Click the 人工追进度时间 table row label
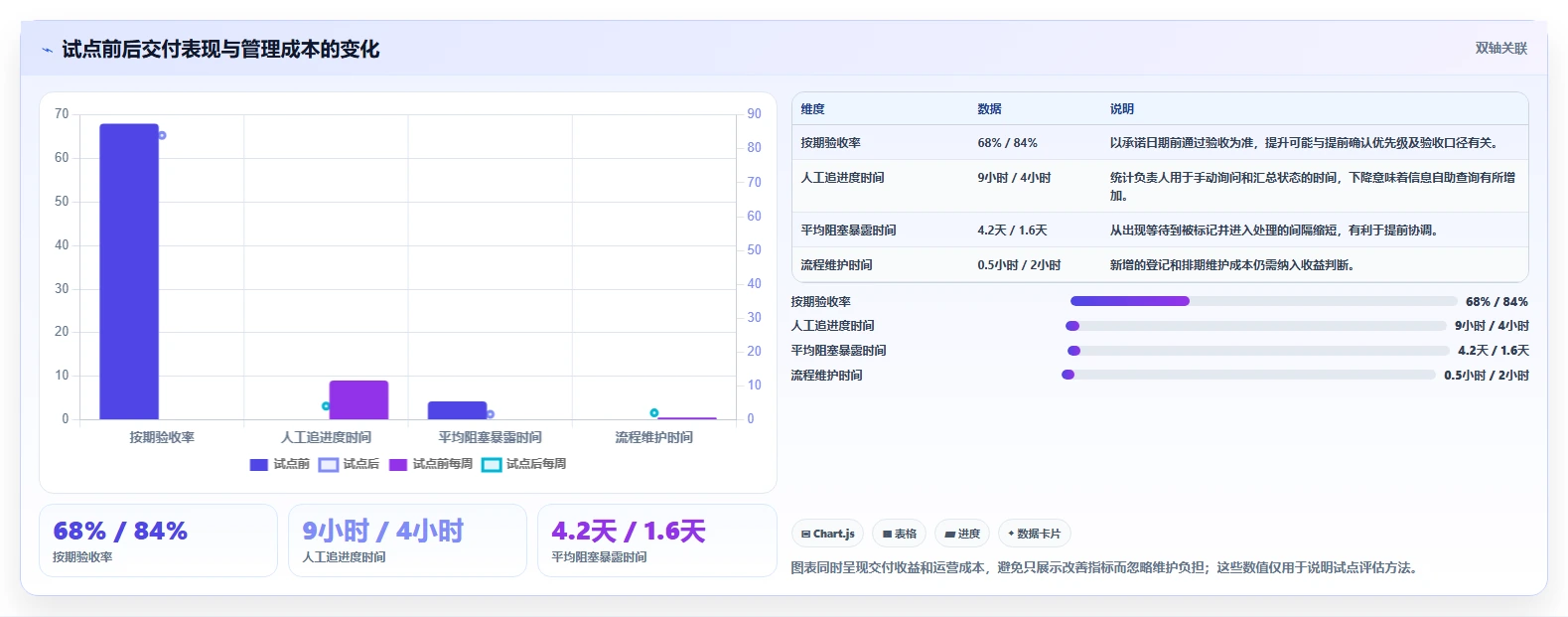 pos(842,178)
